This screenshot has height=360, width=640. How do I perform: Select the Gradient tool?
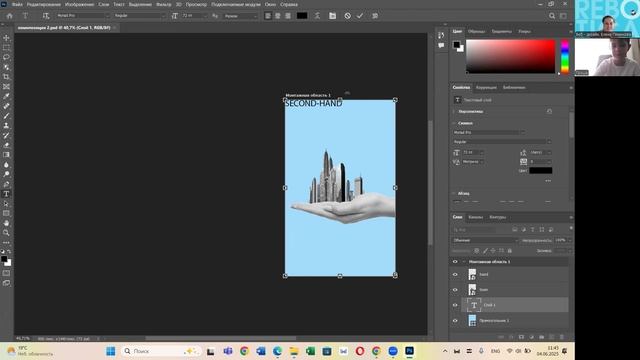click(x=6, y=155)
